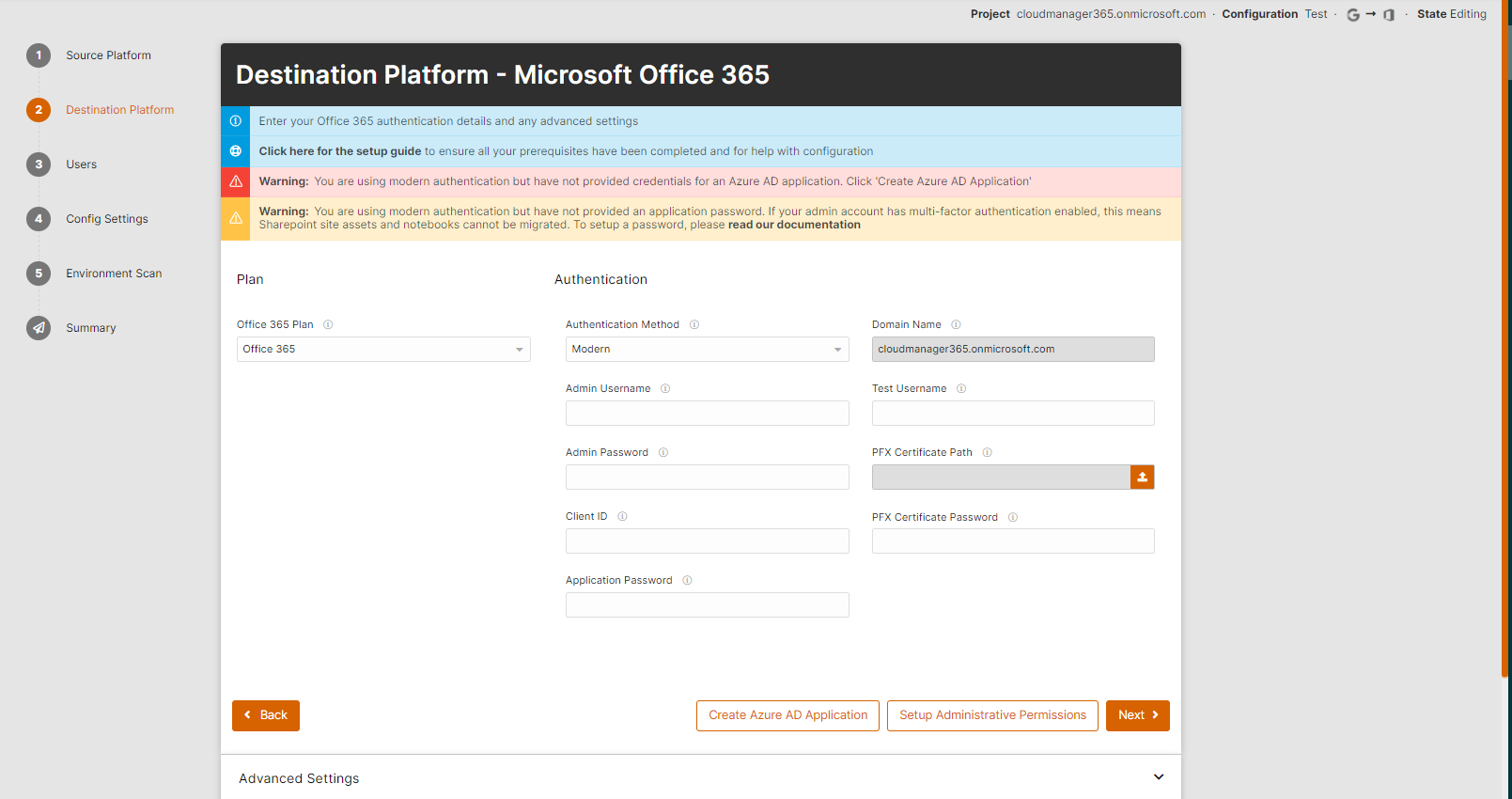1512x799 pixels.
Task: Focus the Application Password field
Action: tap(708, 605)
